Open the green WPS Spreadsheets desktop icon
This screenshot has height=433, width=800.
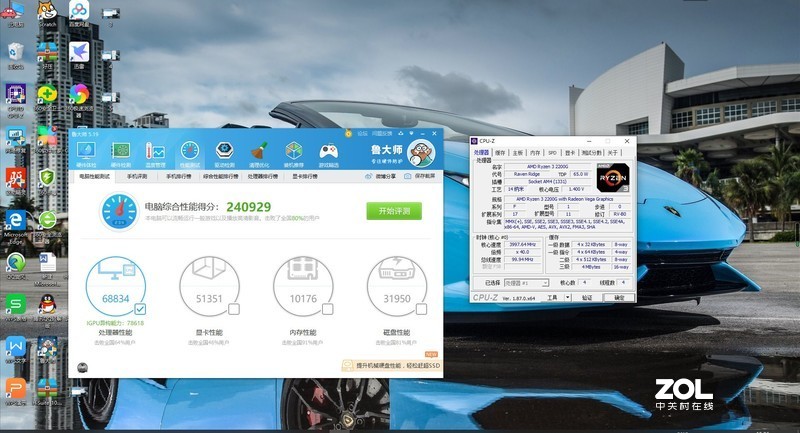[16, 304]
